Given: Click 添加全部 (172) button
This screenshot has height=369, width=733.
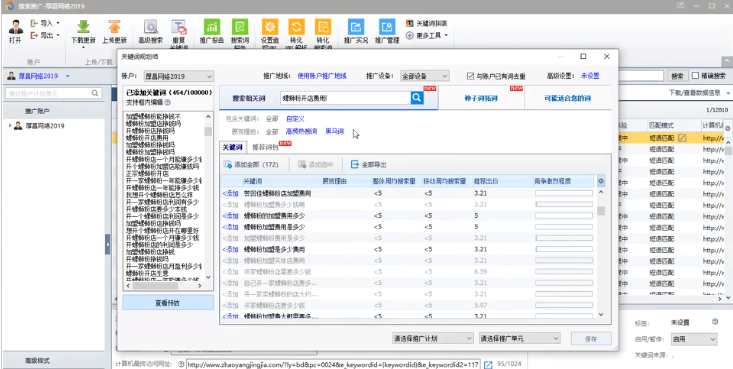Looking at the screenshot, I should click(251, 165).
